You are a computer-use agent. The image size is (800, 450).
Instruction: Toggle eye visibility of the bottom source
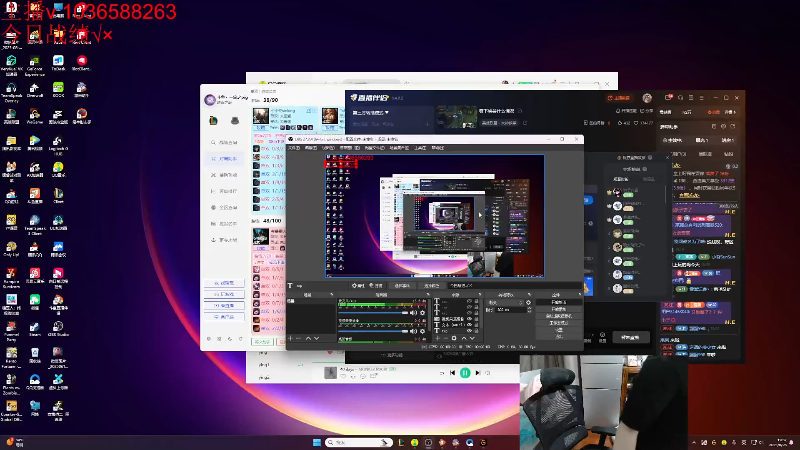click(x=469, y=331)
